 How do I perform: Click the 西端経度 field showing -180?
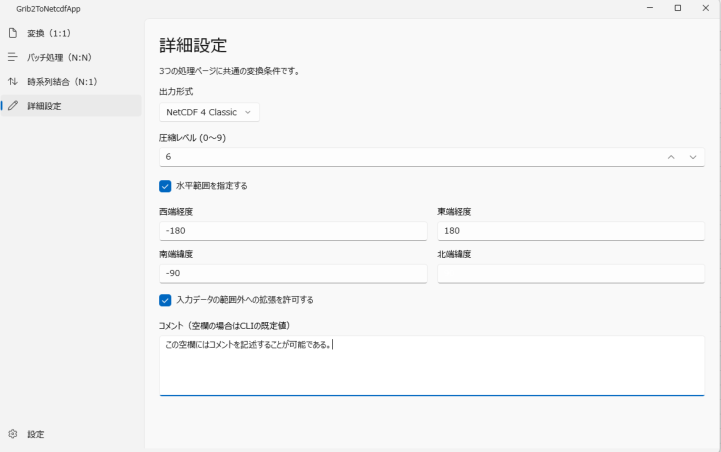pyautogui.click(x=293, y=231)
